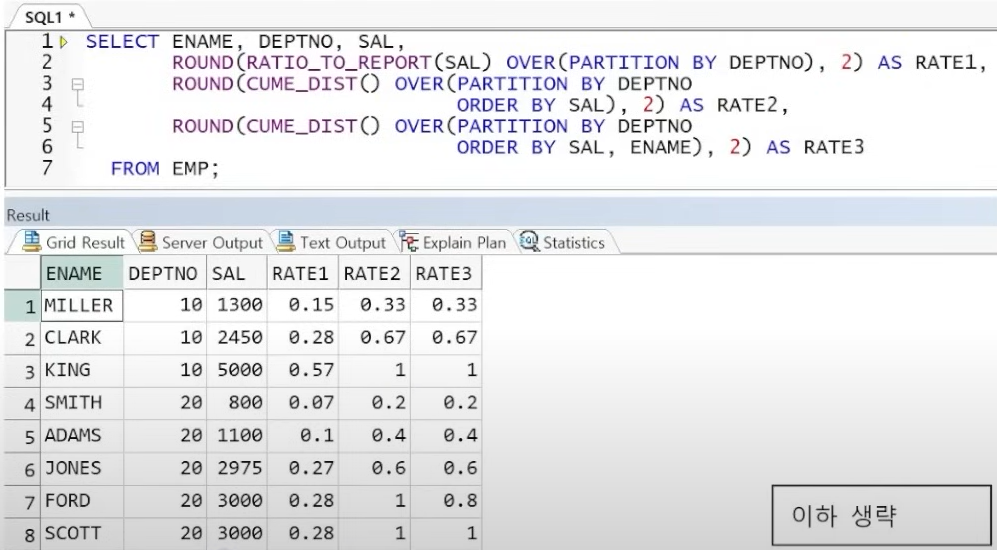Screen dimensions: 997x550
Task: Click the run marker arrow on line 1
Action: click(x=64, y=43)
